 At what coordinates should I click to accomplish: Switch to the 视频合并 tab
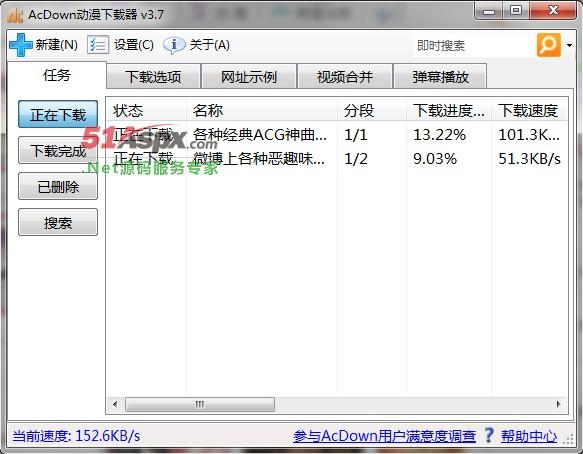(x=345, y=77)
